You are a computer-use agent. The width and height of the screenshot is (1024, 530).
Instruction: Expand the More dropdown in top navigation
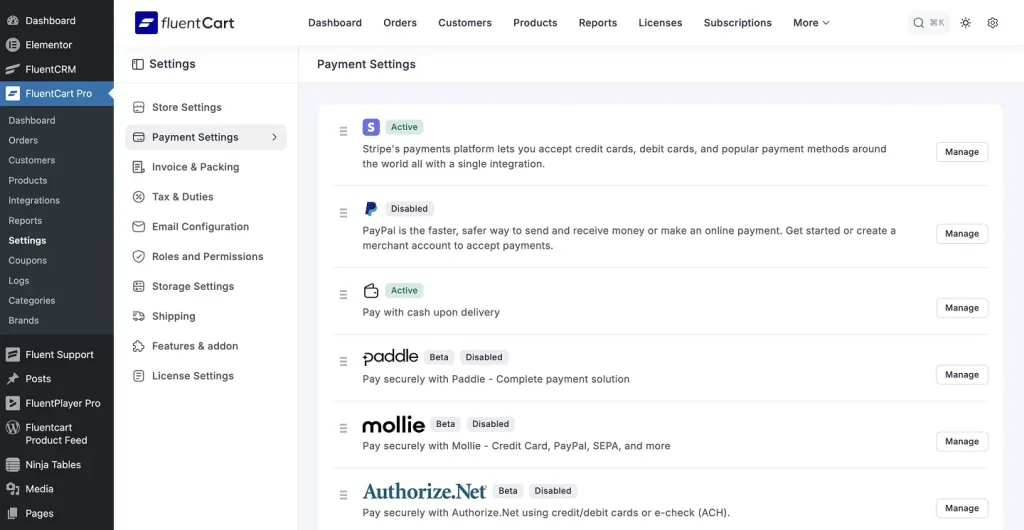point(811,23)
